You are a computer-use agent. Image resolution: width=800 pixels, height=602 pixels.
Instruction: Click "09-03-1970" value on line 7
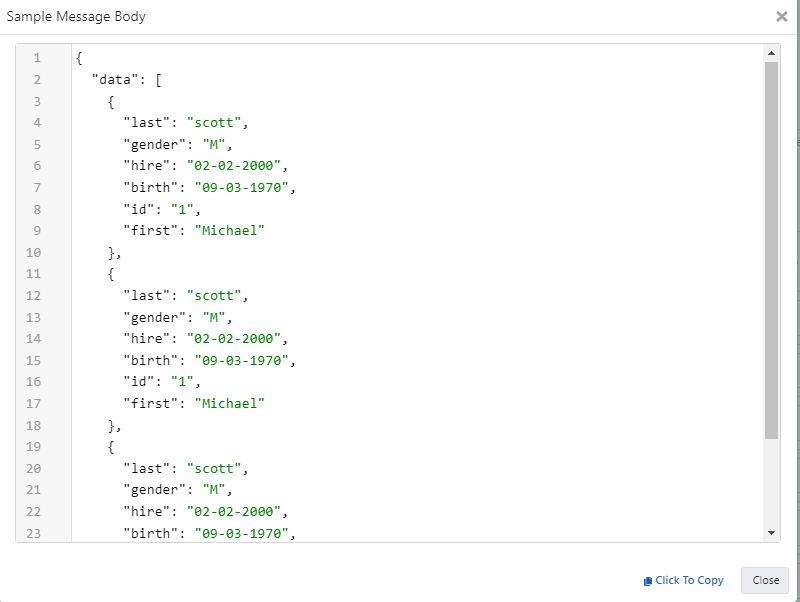coord(243,188)
